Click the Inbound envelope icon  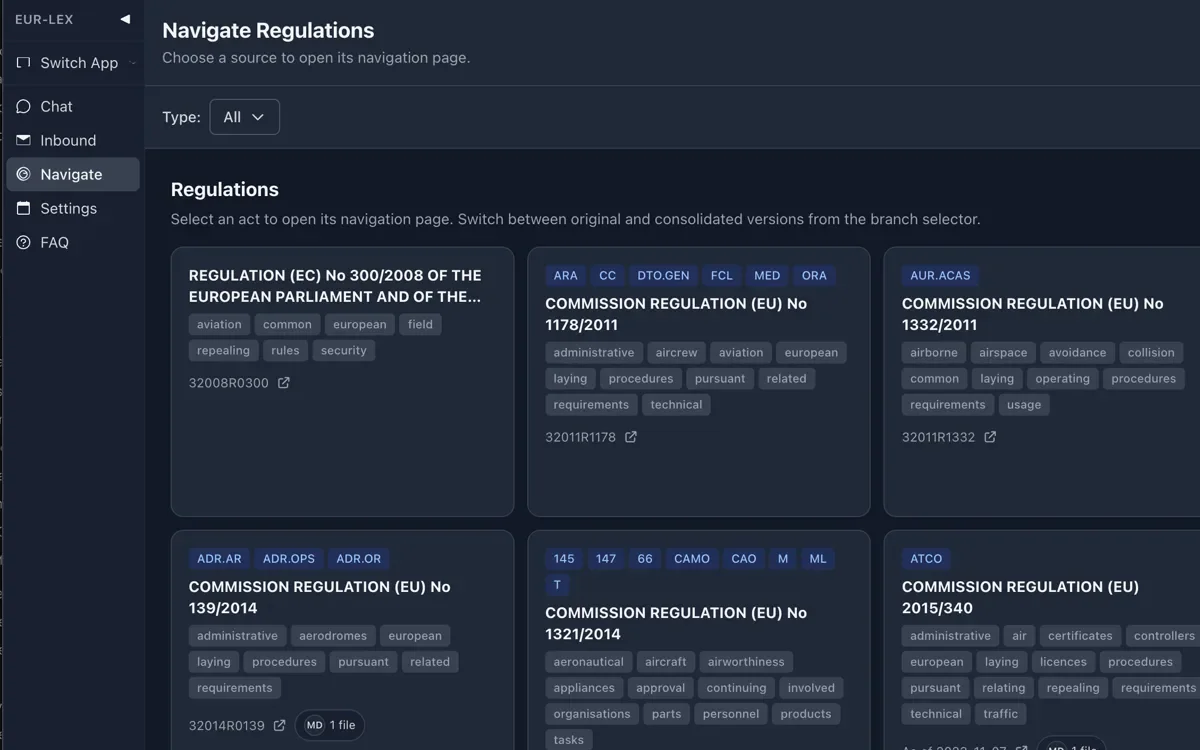24,140
